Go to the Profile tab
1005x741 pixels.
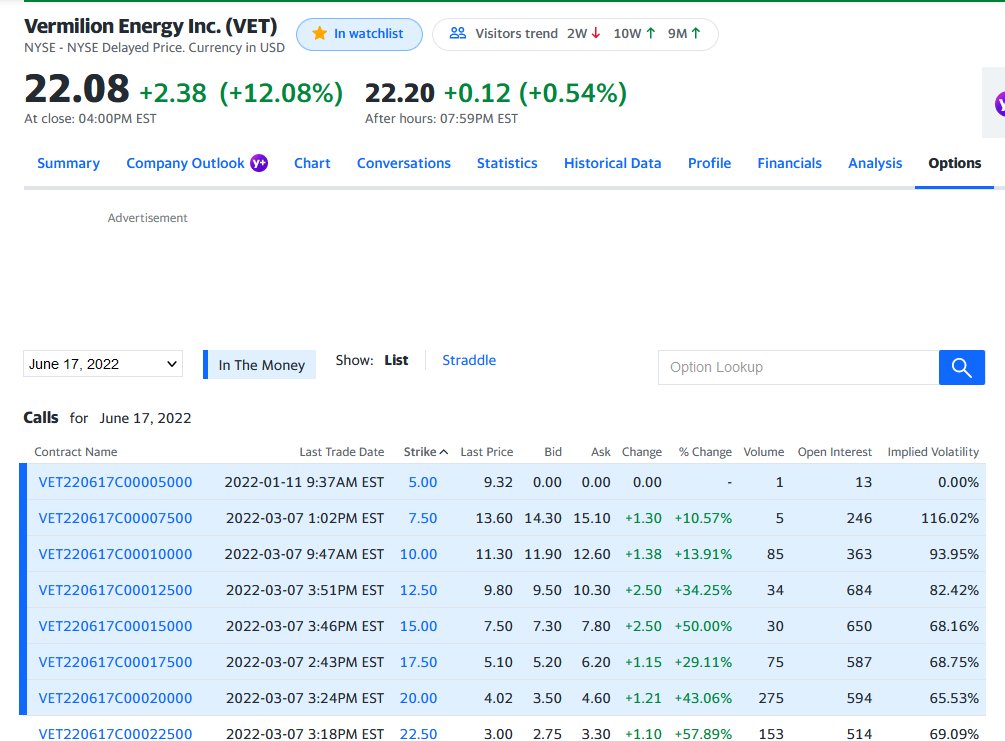(x=710, y=163)
